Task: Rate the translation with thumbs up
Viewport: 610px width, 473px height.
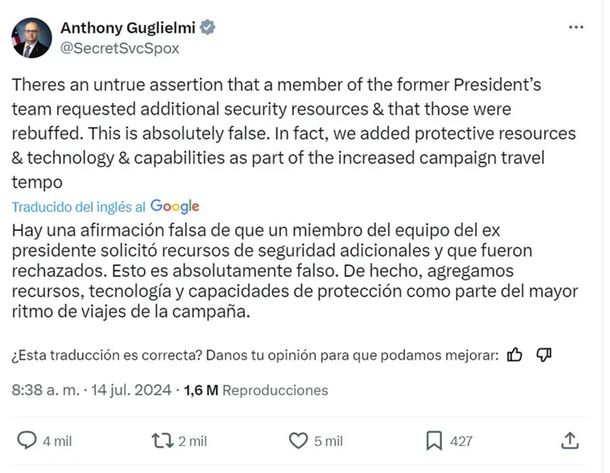Action: [515, 354]
